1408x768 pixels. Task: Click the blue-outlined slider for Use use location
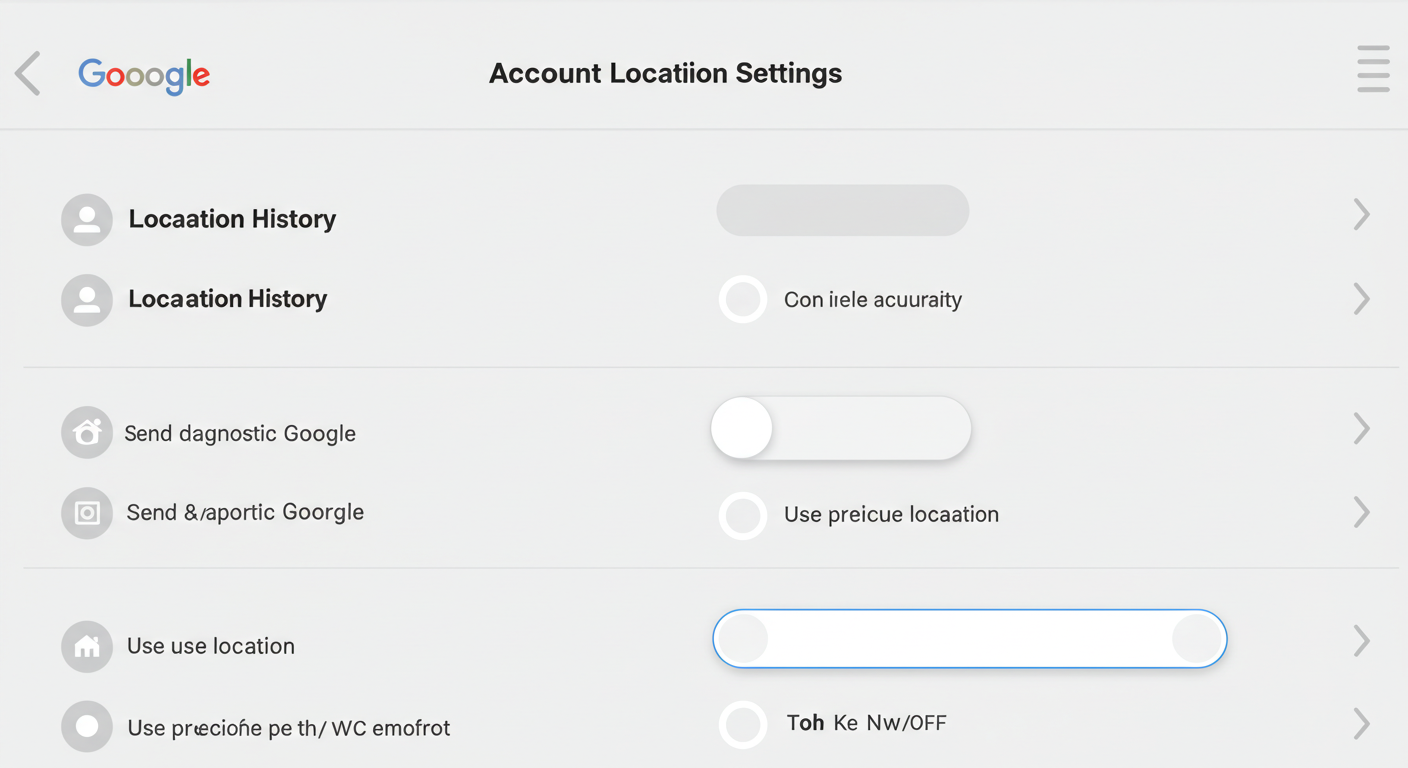[x=970, y=638]
